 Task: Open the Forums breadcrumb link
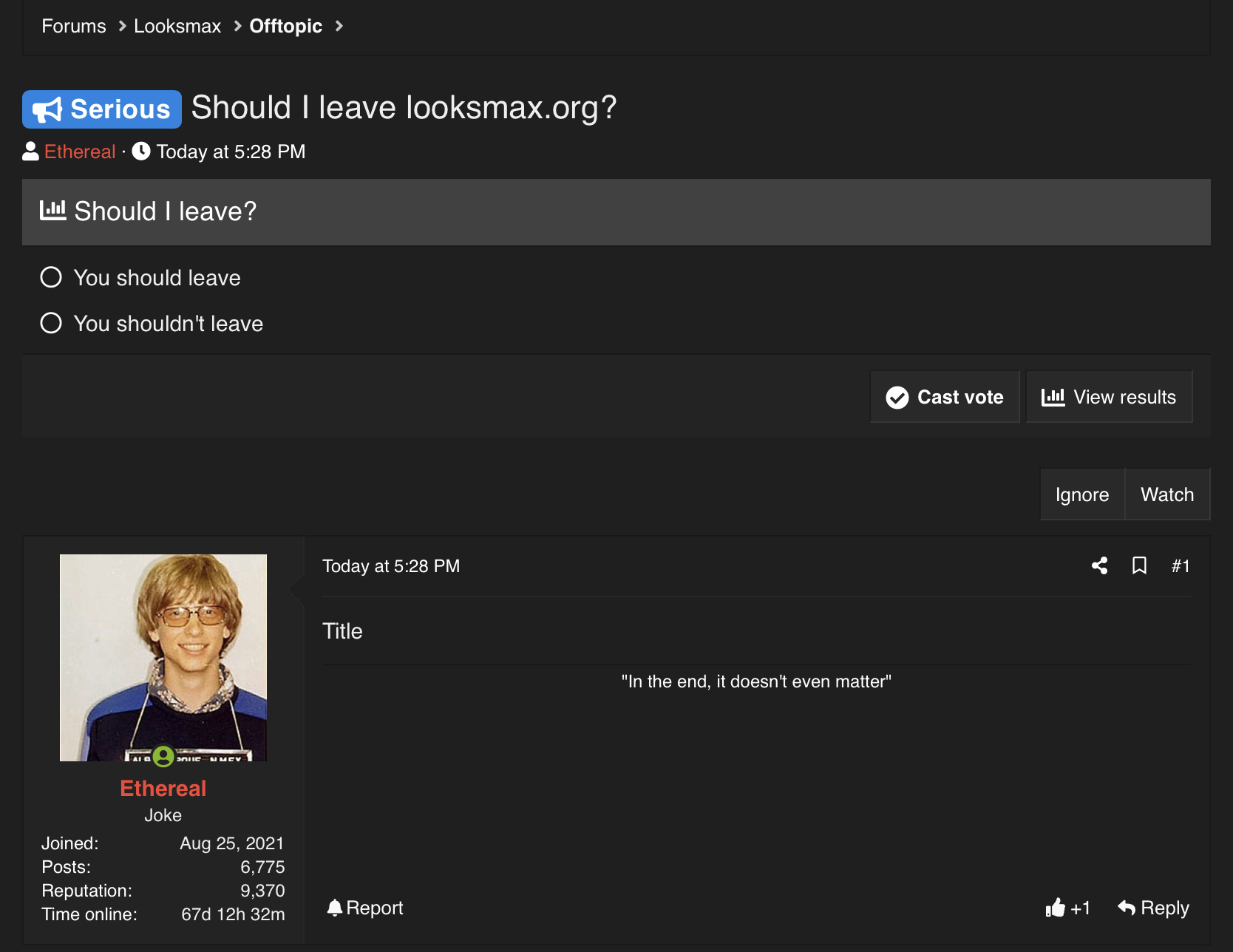point(74,26)
